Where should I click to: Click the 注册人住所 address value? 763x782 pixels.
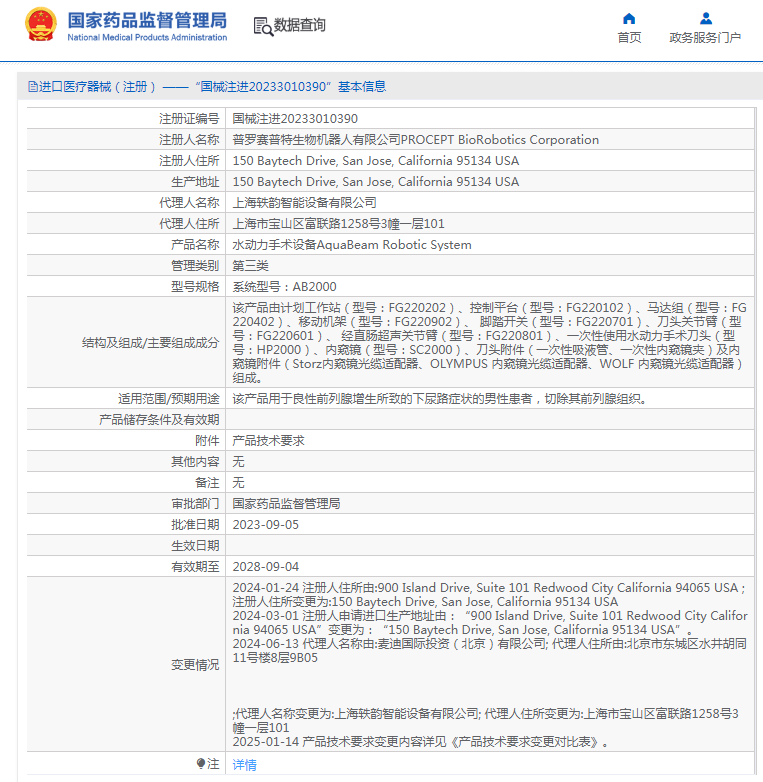click(376, 161)
